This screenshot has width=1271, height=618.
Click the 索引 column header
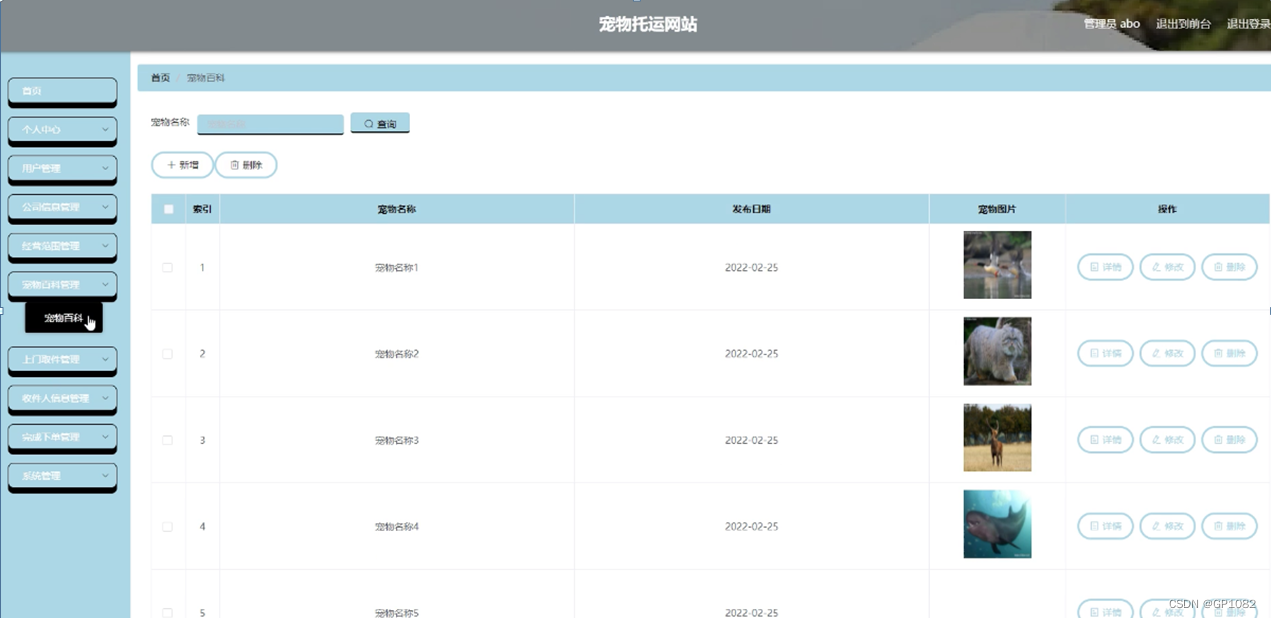[x=202, y=209]
